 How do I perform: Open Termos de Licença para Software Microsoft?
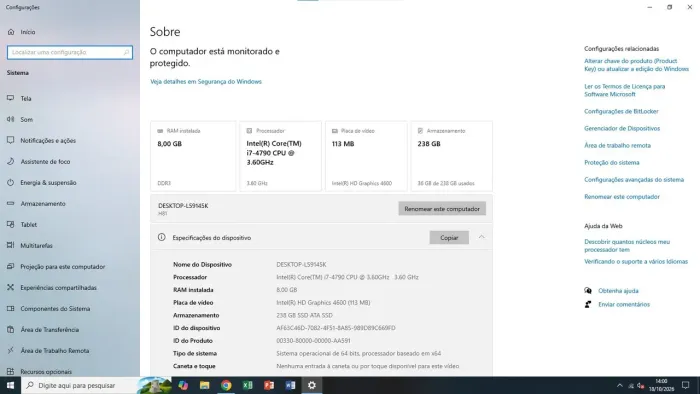point(625,90)
